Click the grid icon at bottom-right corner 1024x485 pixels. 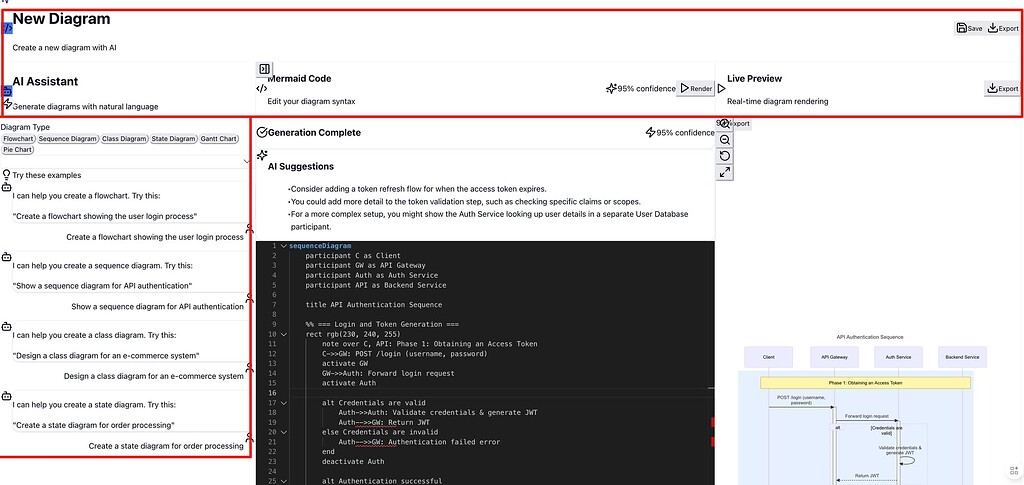coord(1014,471)
